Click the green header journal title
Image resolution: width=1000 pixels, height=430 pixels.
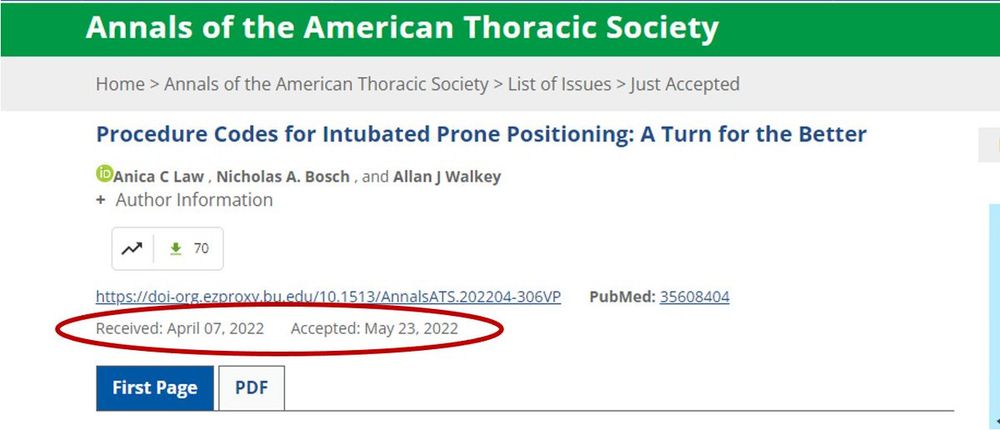[402, 28]
